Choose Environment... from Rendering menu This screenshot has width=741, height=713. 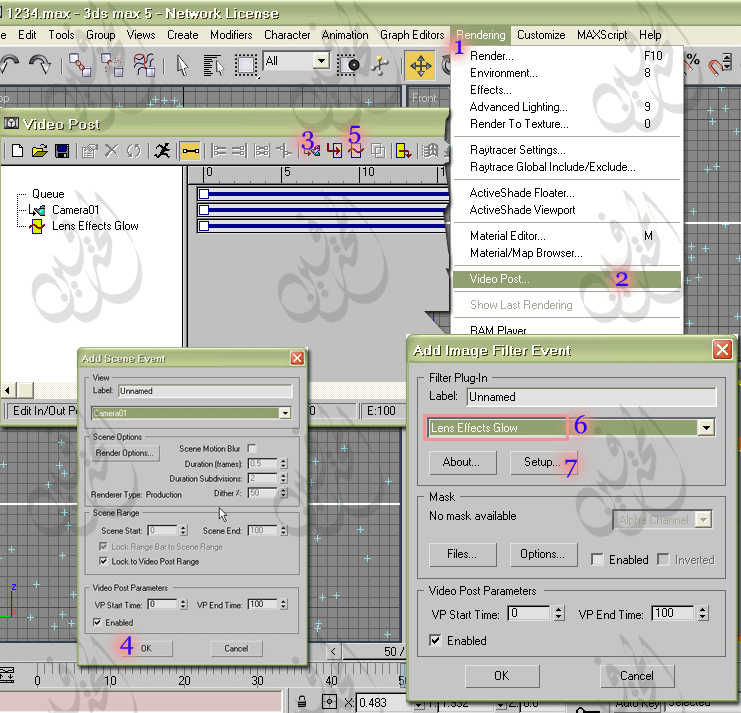click(x=567, y=73)
